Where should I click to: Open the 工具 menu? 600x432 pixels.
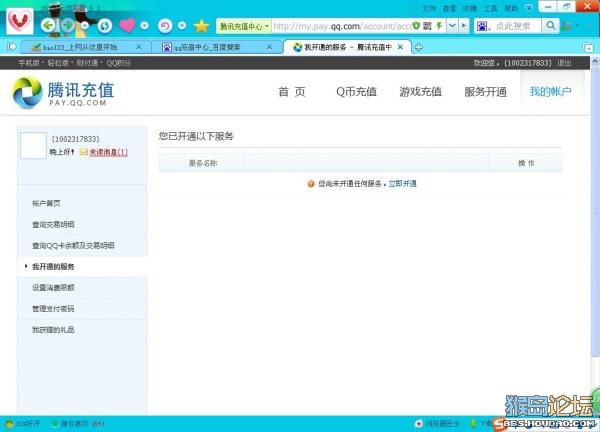[x=491, y=8]
